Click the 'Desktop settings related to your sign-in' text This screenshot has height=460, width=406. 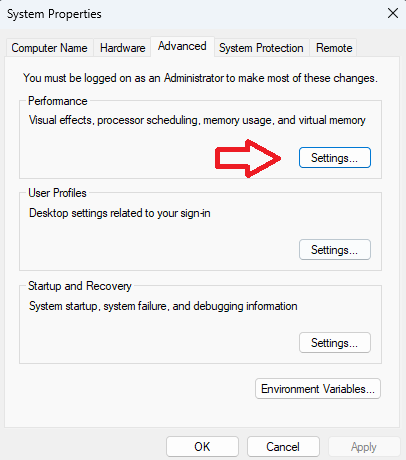click(120, 213)
